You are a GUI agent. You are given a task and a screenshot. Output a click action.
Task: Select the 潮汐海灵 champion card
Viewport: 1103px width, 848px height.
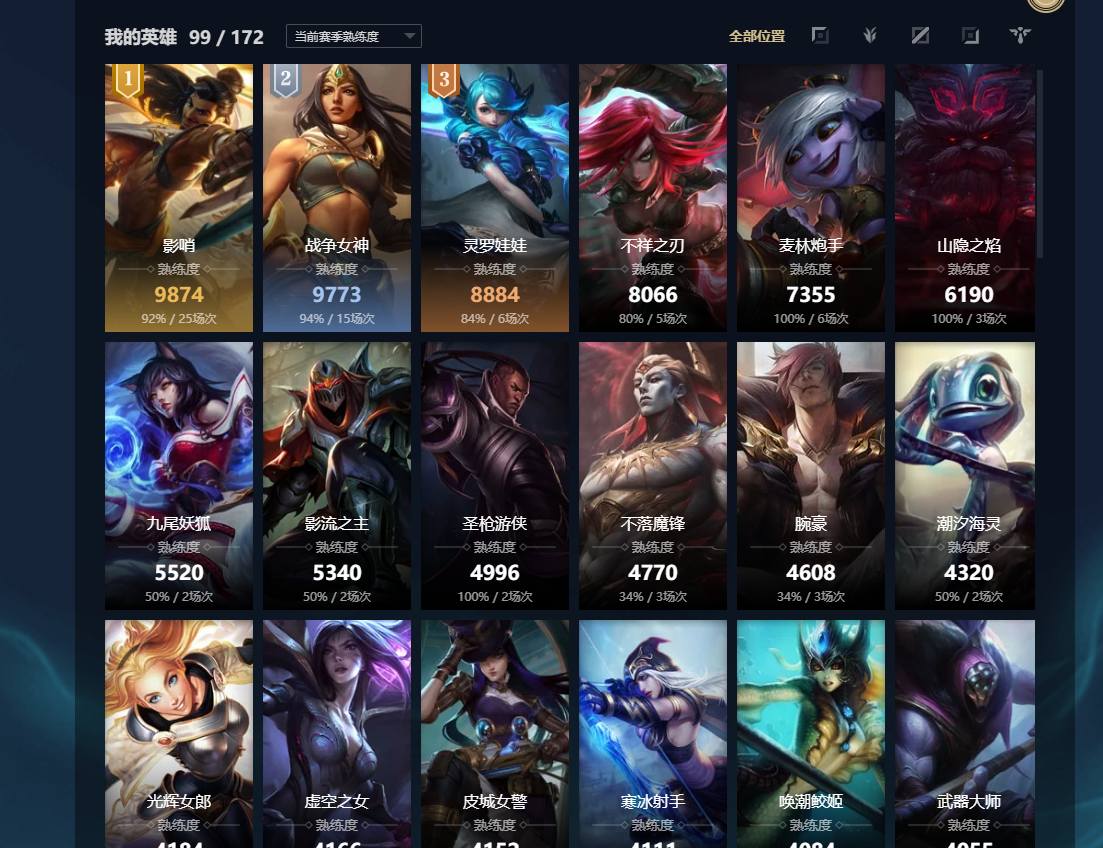tap(965, 476)
